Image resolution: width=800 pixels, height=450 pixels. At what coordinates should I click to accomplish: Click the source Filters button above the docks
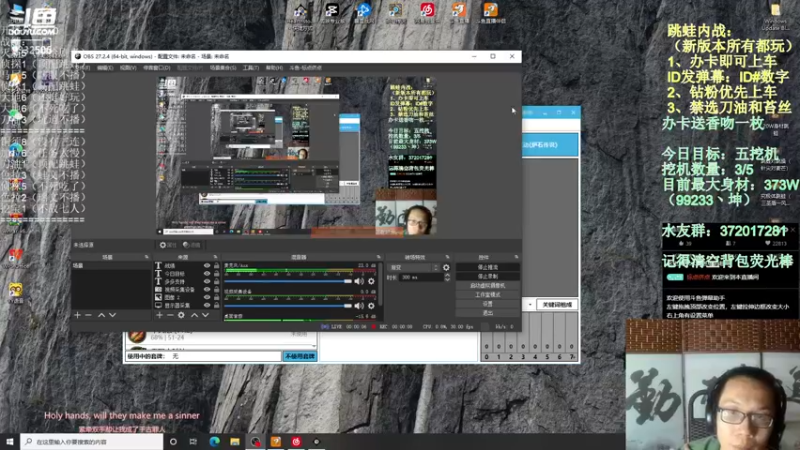click(x=192, y=245)
